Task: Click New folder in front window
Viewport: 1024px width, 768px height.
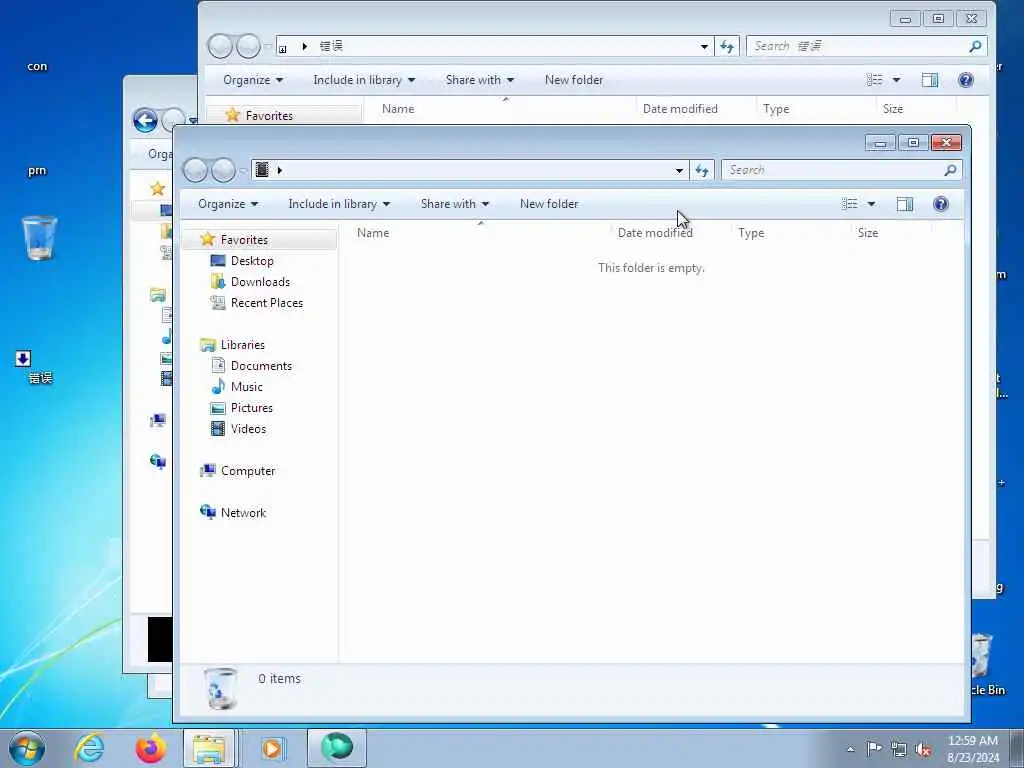Action: pyautogui.click(x=549, y=204)
